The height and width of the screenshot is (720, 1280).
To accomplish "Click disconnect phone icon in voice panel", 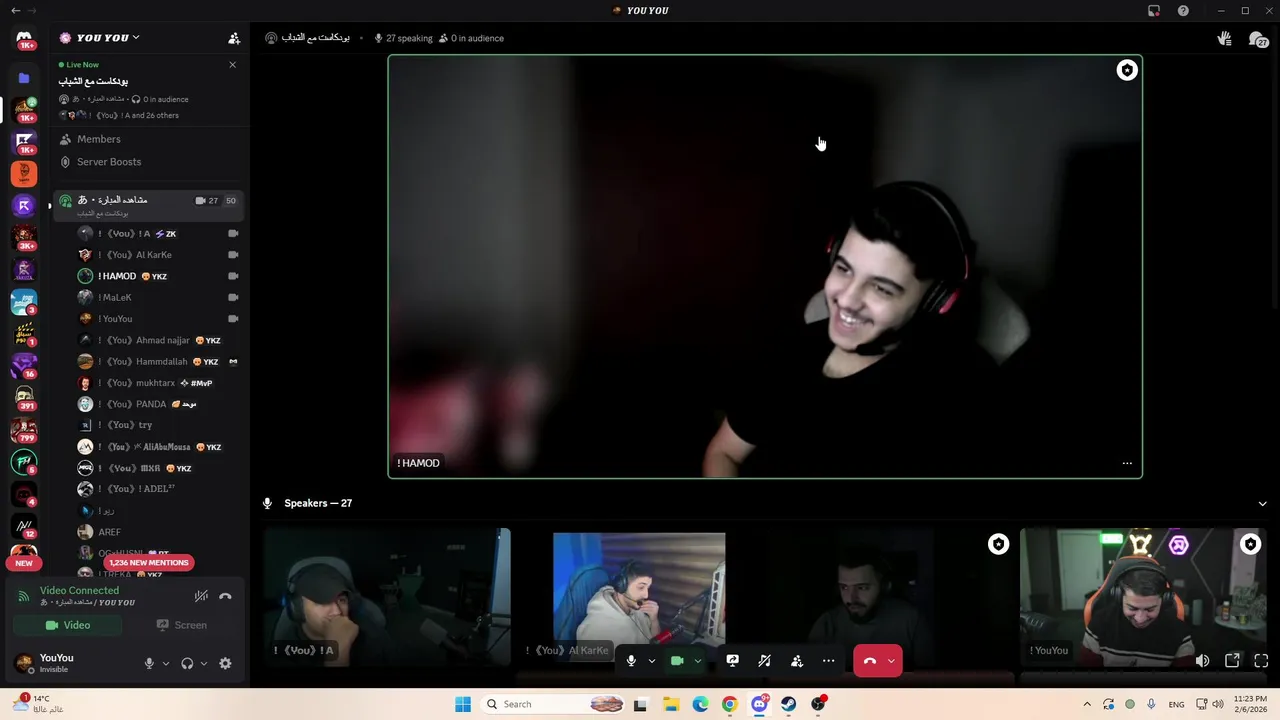I will tap(225, 596).
